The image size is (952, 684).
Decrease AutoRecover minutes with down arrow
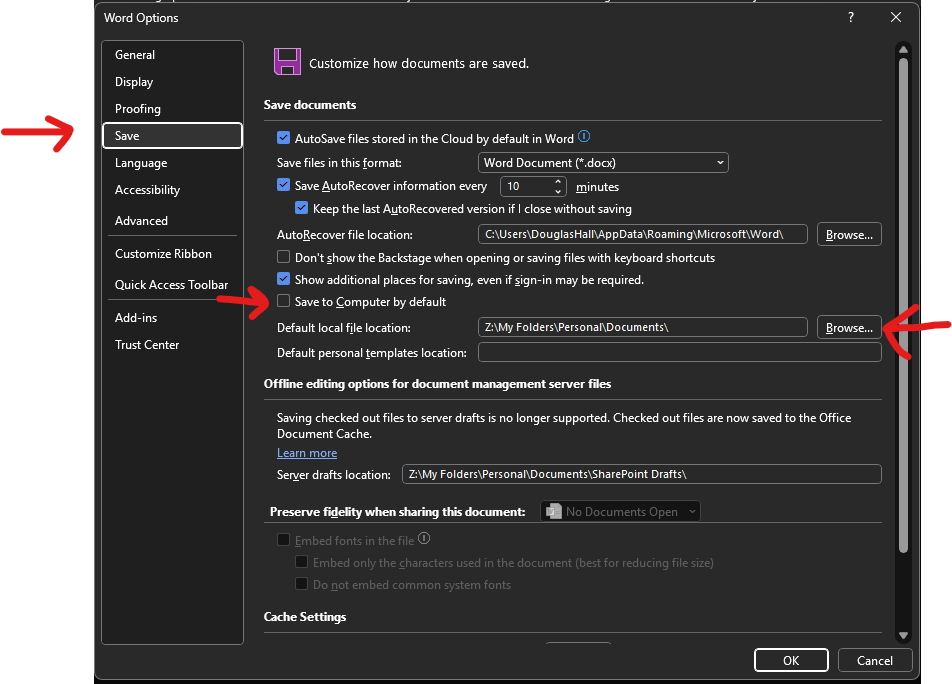pos(558,191)
